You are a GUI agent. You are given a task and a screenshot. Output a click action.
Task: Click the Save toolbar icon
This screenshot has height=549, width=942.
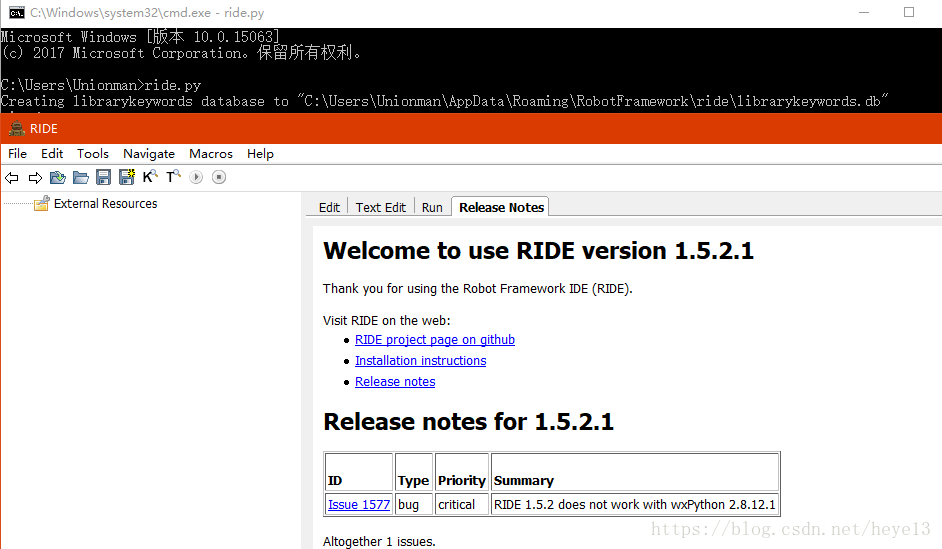click(x=103, y=177)
